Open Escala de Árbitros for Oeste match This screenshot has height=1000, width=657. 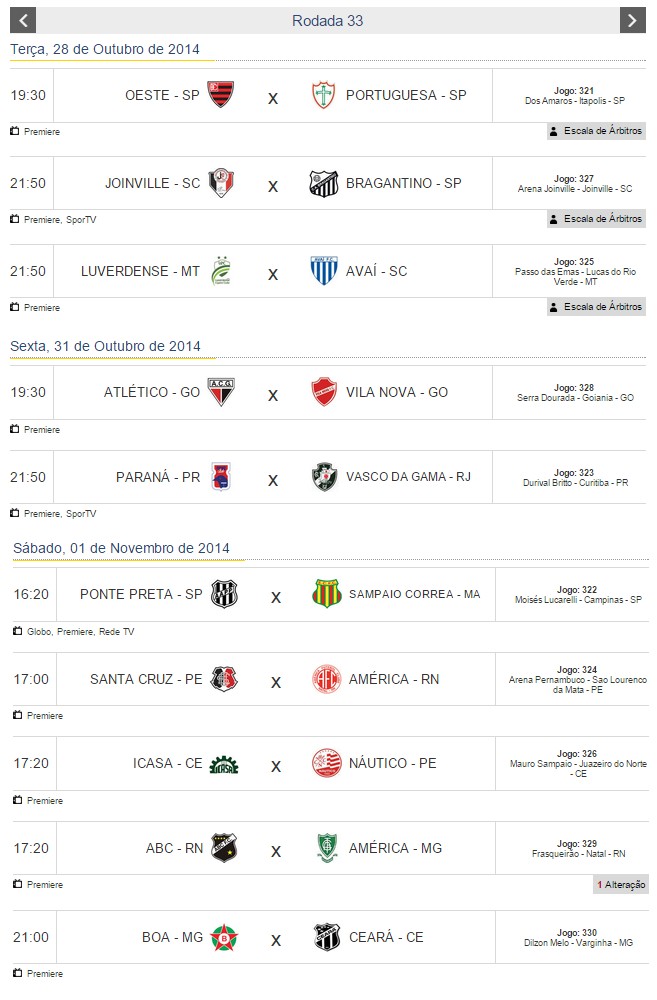click(x=596, y=131)
